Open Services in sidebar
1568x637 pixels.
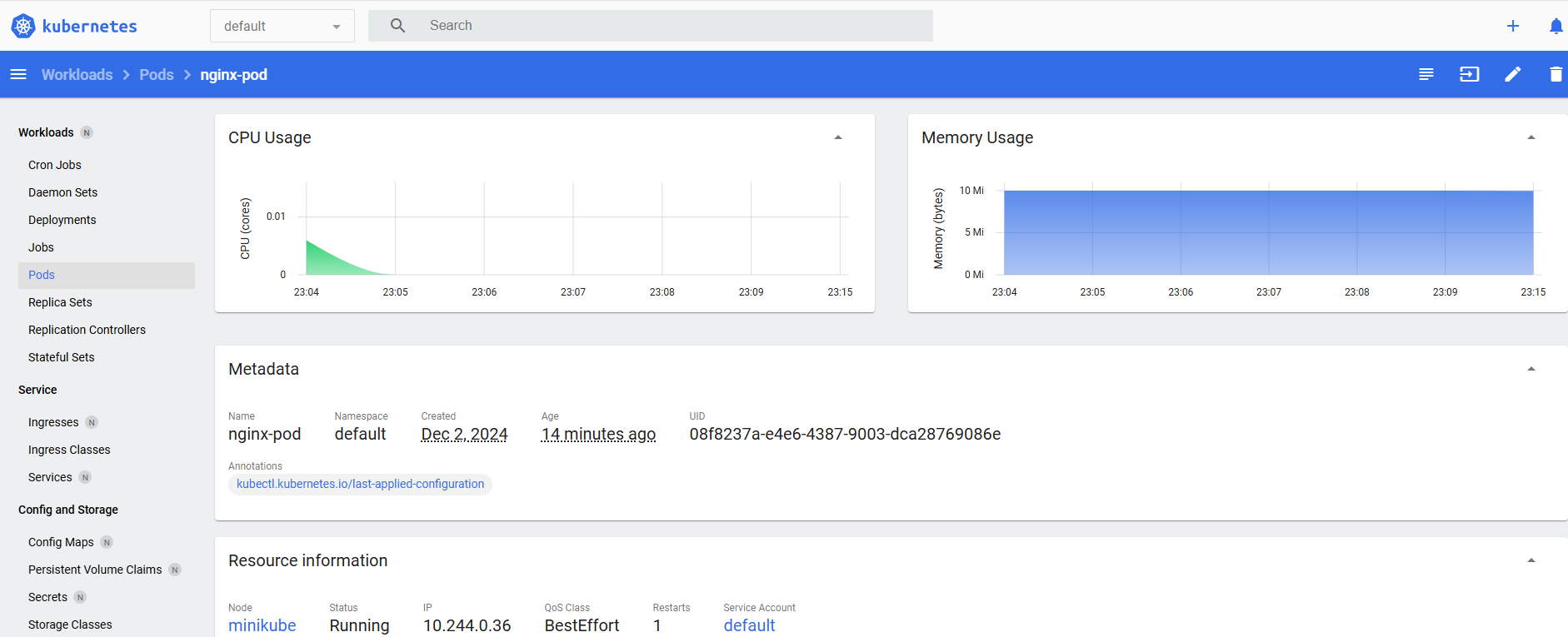[x=50, y=477]
